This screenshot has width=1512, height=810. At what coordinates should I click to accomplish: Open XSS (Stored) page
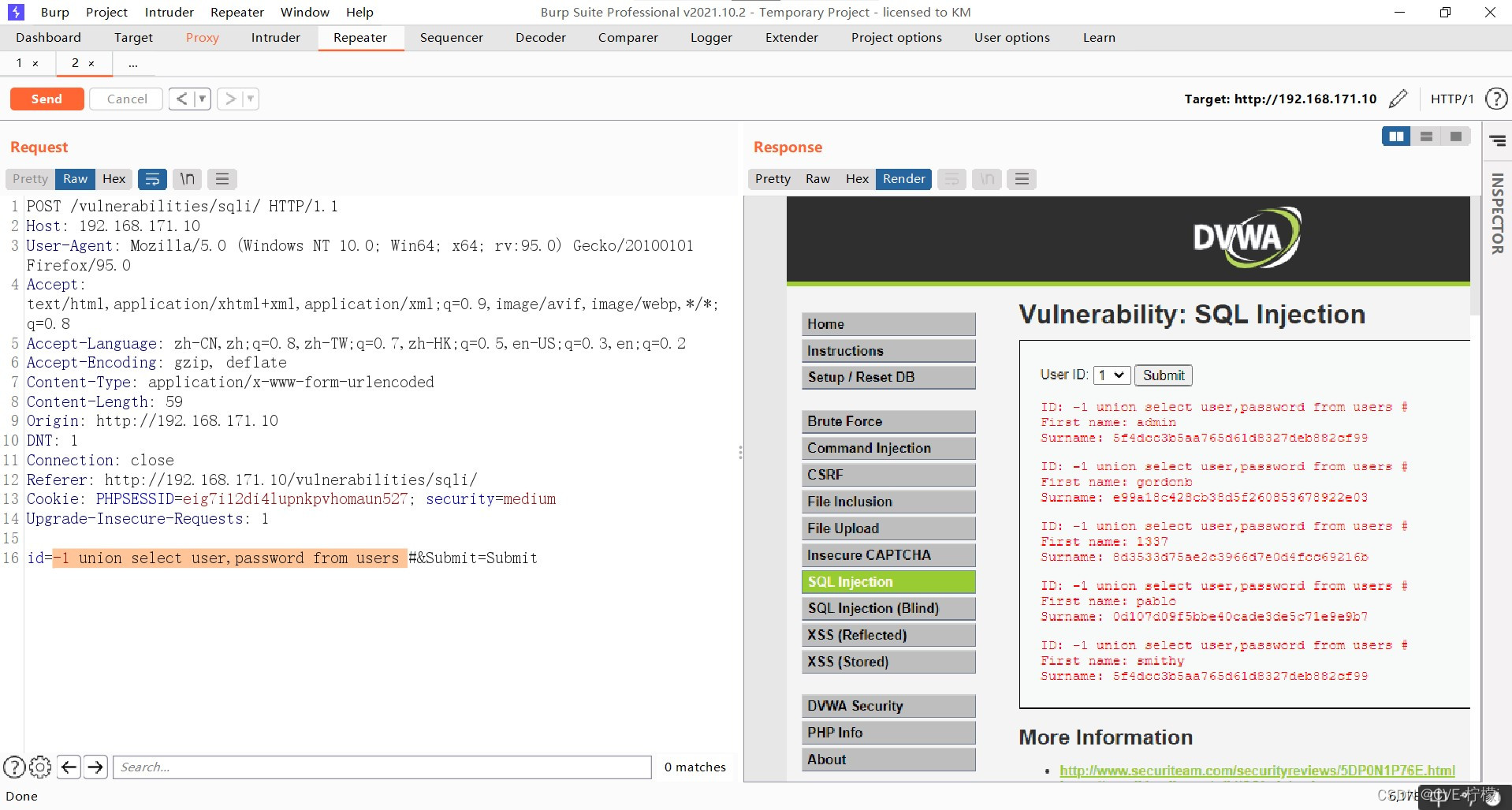tap(888, 662)
